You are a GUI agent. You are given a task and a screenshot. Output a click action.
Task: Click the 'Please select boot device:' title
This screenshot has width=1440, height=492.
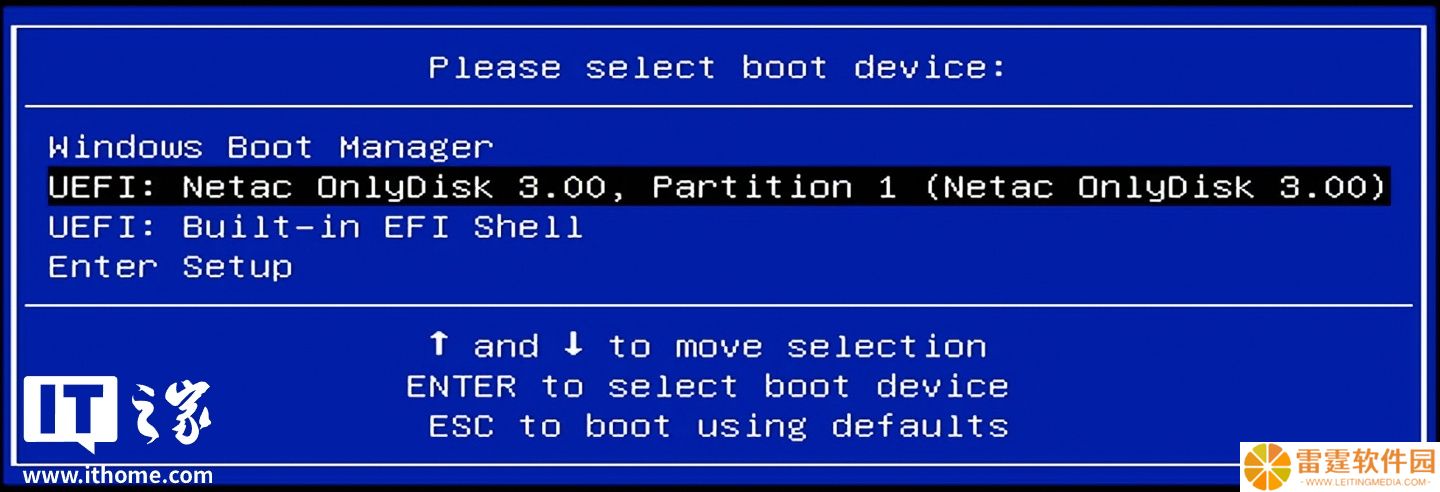(x=717, y=68)
